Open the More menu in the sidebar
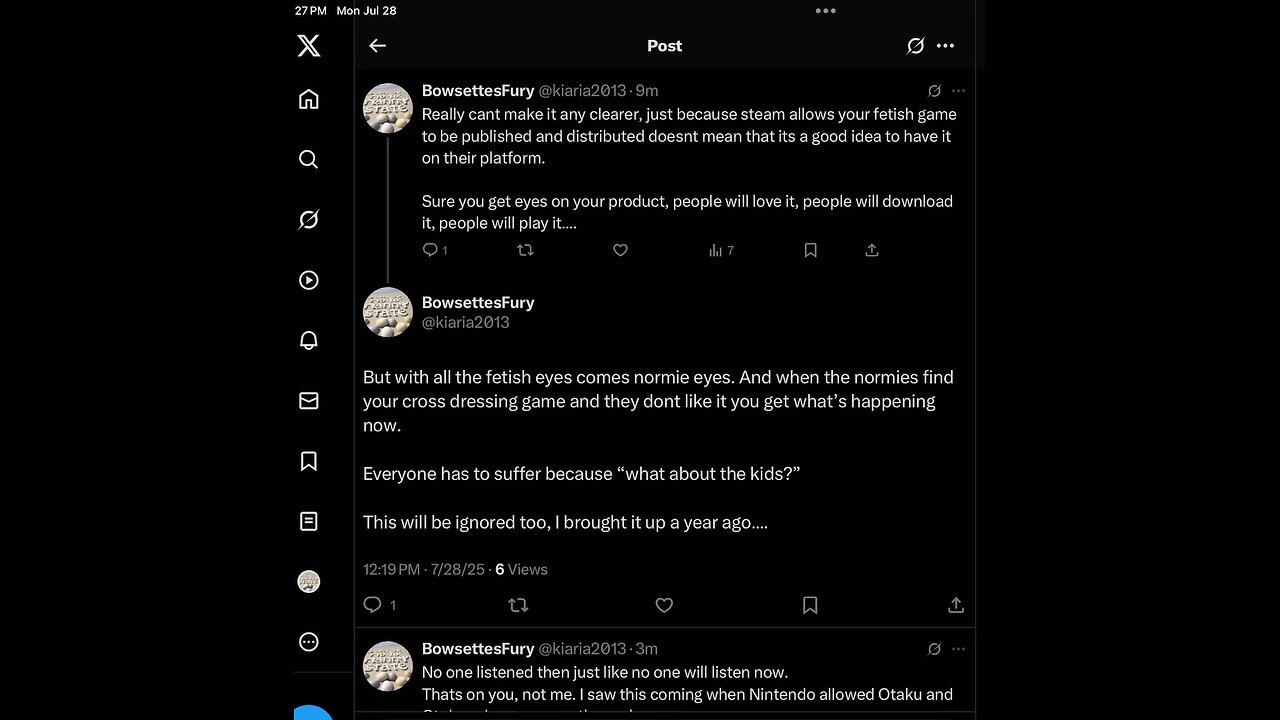 tap(309, 642)
